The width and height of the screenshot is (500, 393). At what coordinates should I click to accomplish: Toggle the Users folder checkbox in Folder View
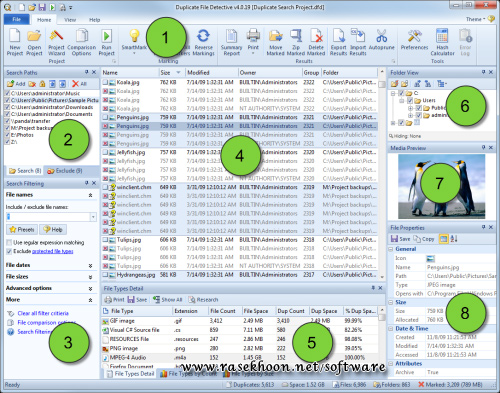(410, 100)
